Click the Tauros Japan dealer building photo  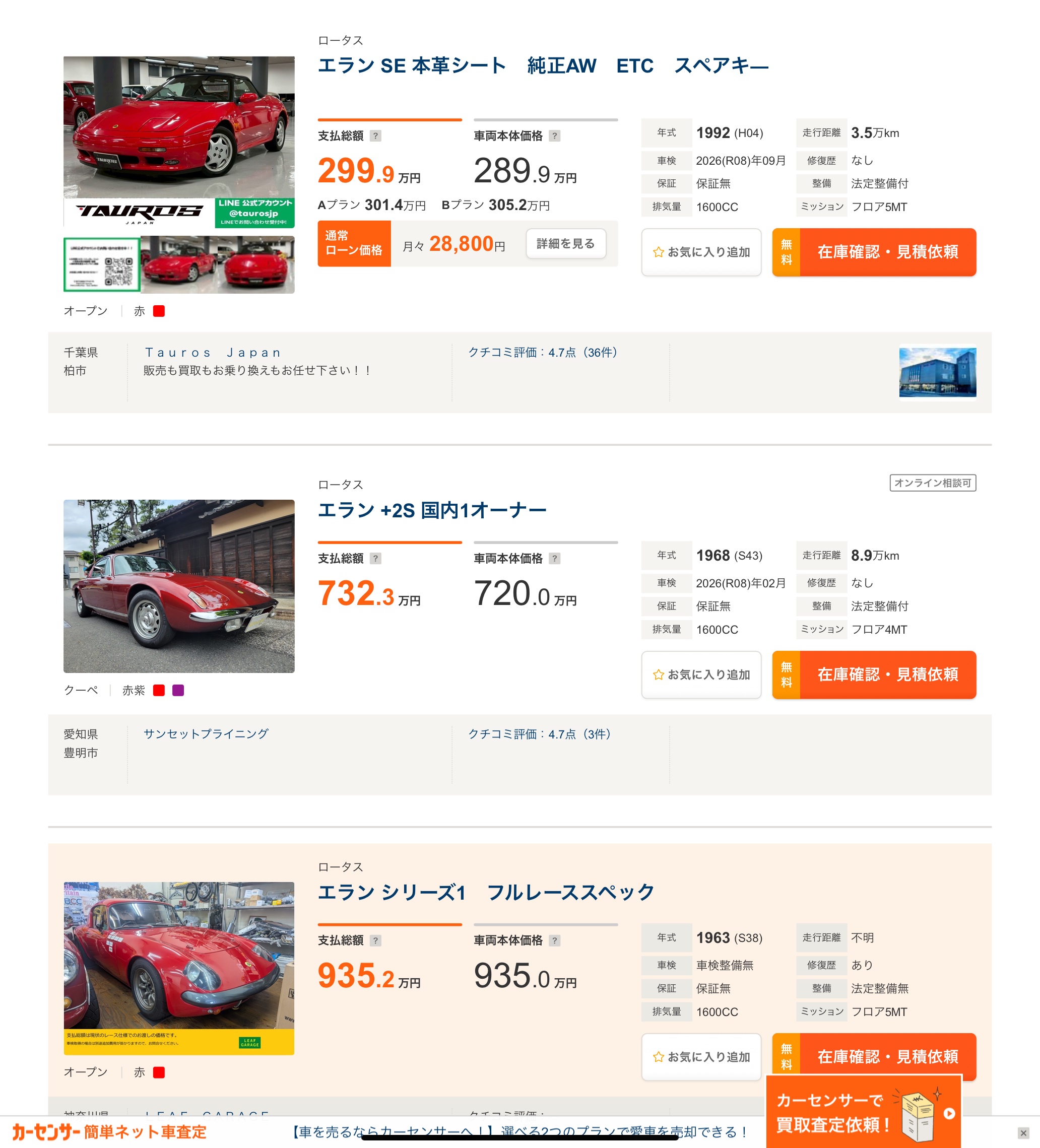pyautogui.click(x=938, y=373)
